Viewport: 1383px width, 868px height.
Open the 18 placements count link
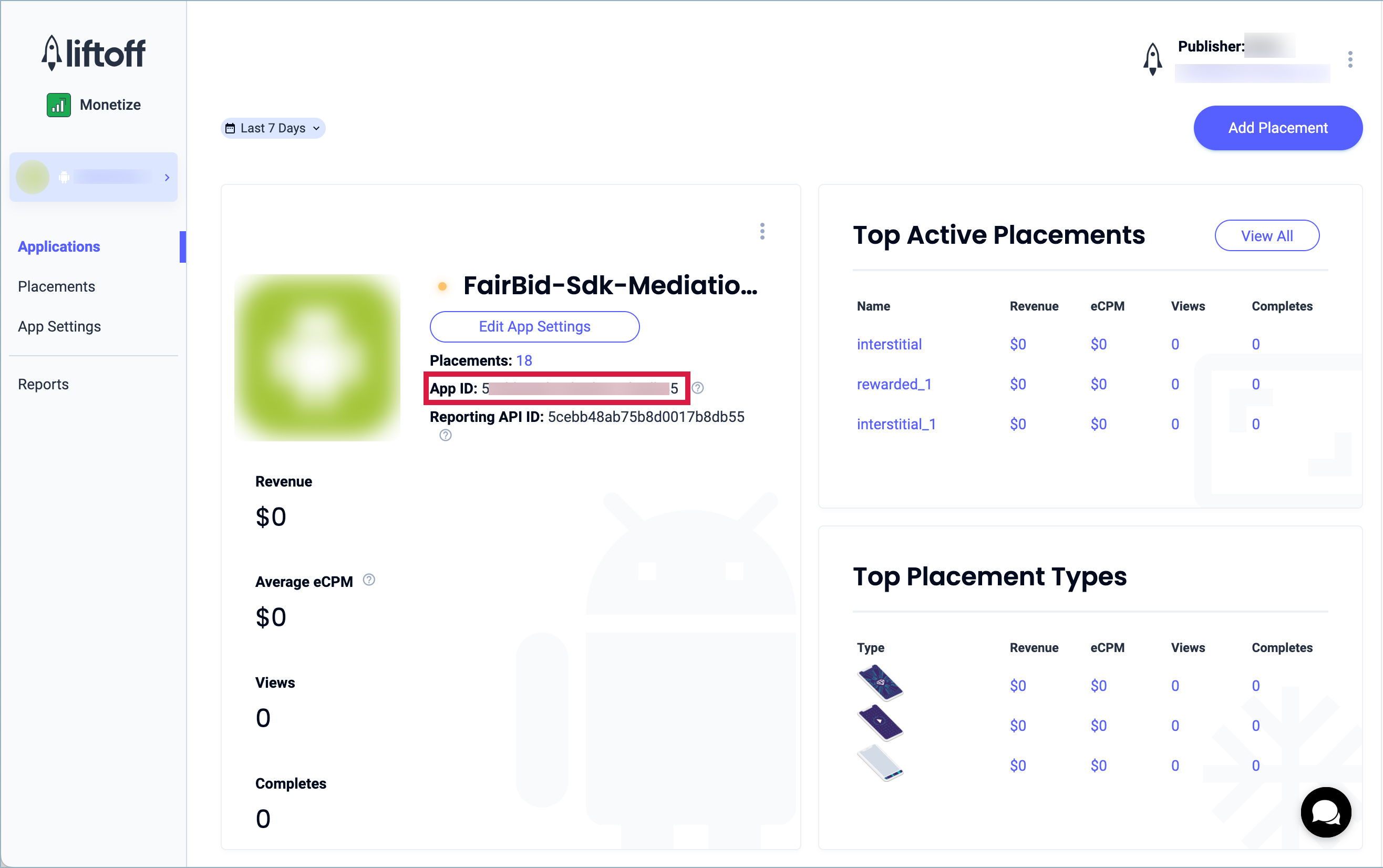(524, 360)
